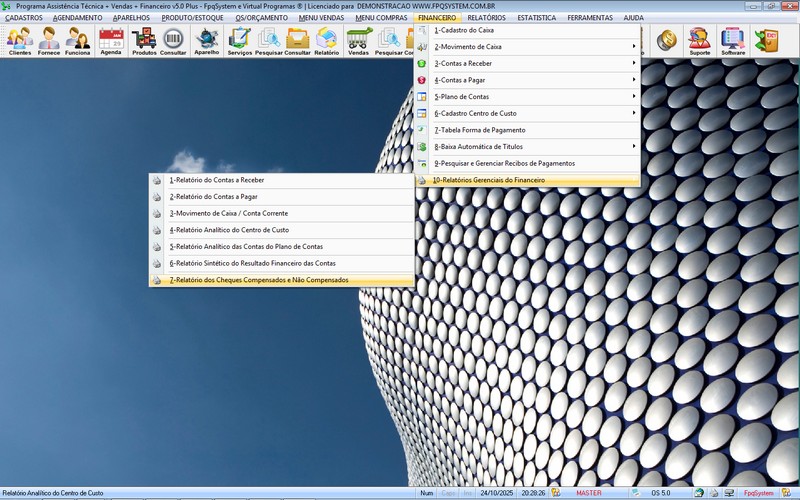Open the Relatório printer icon
800x500 pixels.
coord(327,41)
